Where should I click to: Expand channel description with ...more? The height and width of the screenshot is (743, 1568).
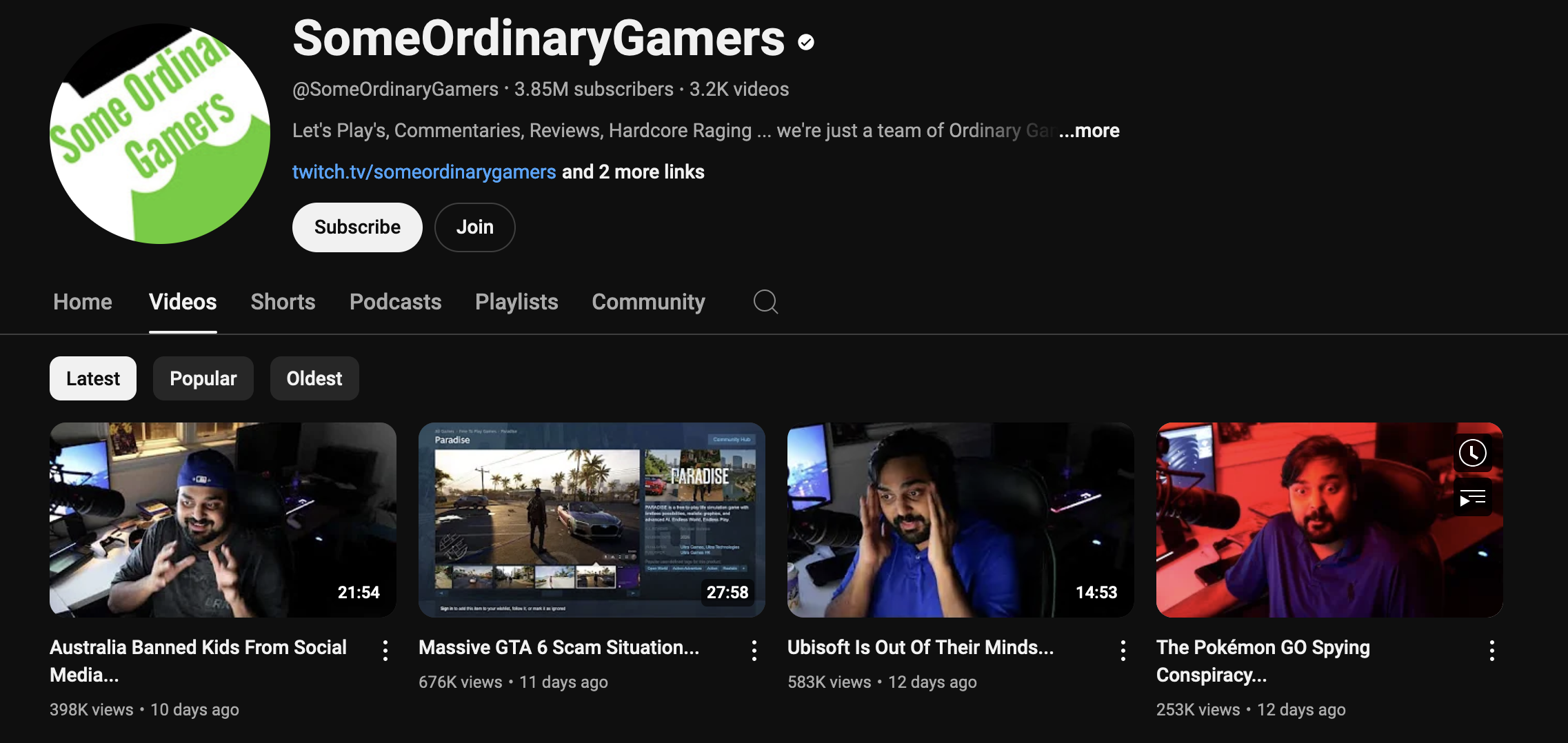click(x=1089, y=130)
